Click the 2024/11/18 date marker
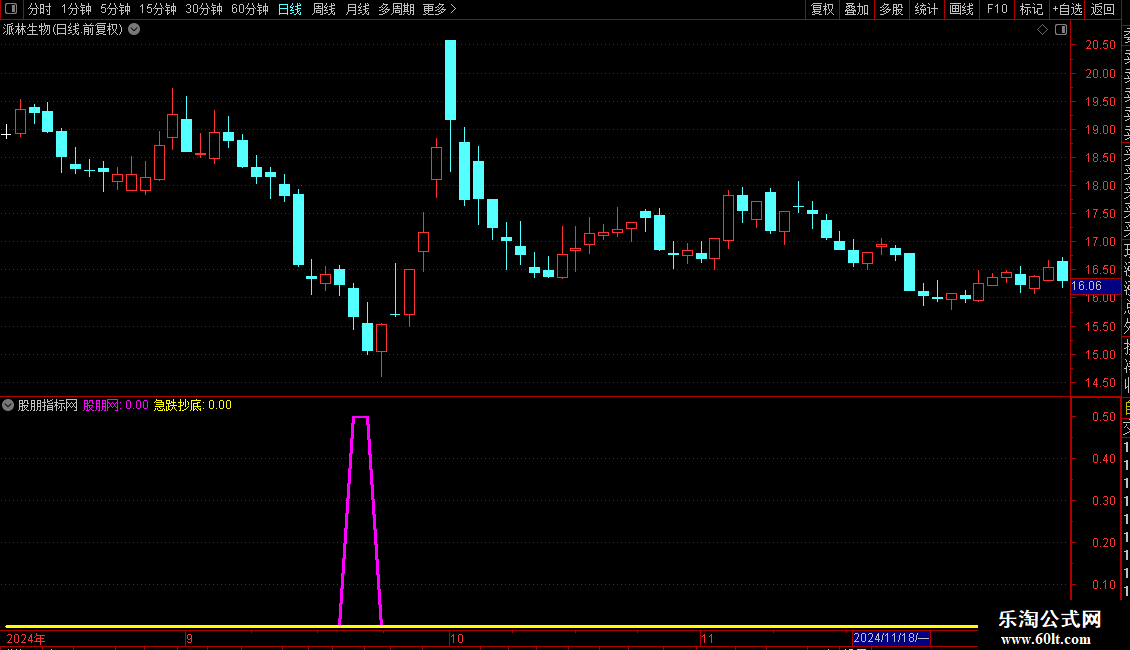The width and height of the screenshot is (1130, 650). click(x=891, y=638)
